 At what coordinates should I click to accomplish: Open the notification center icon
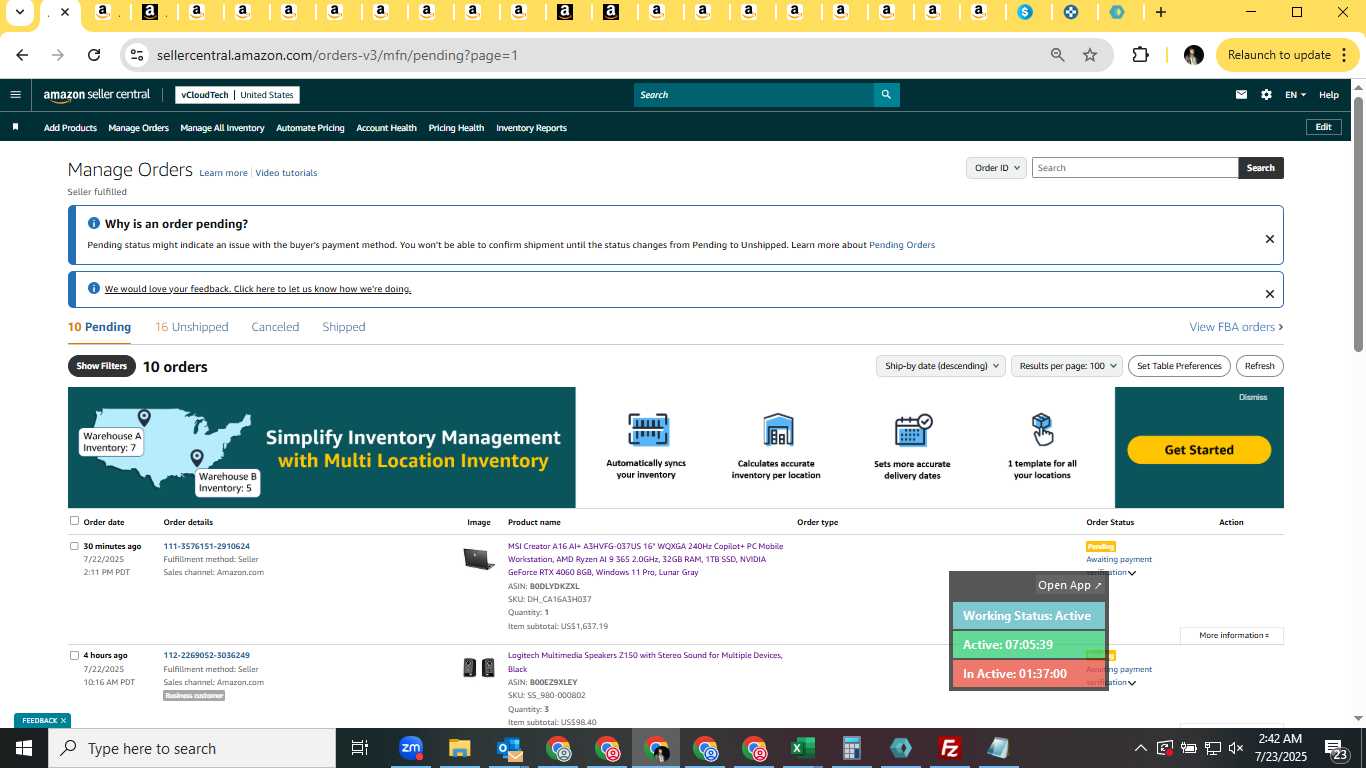point(1337,748)
